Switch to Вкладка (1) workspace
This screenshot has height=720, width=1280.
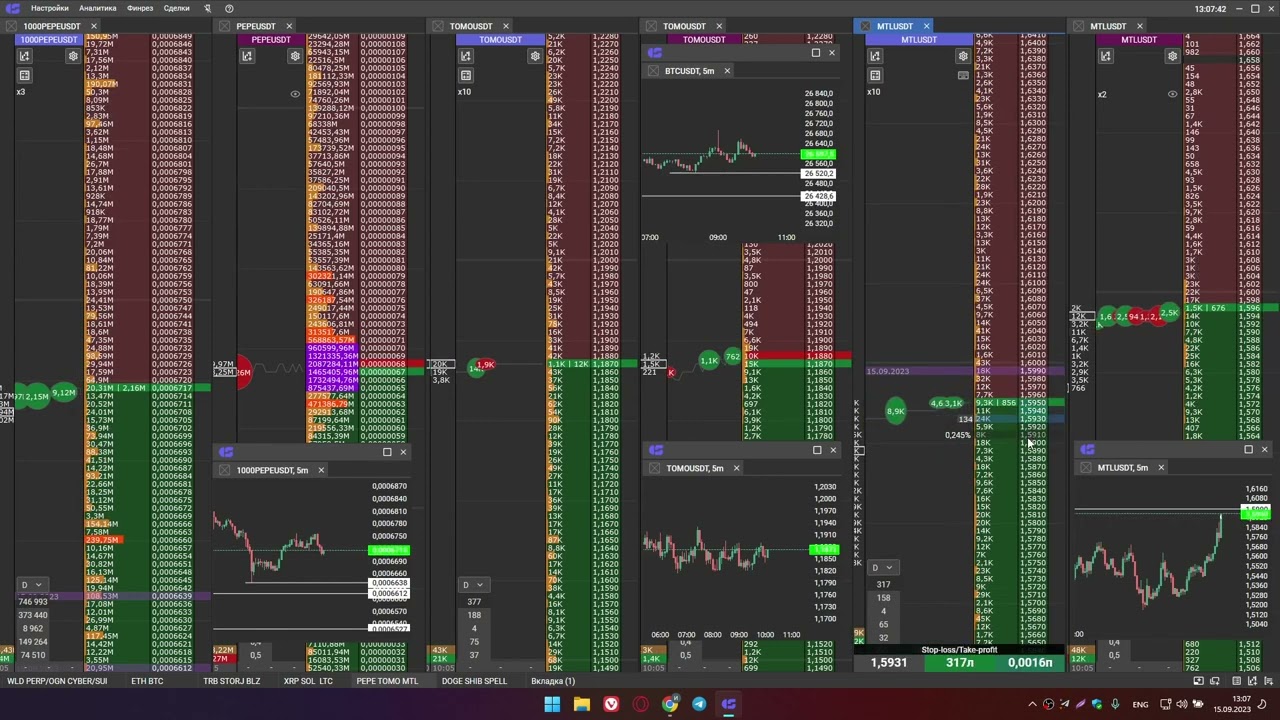tap(553, 681)
